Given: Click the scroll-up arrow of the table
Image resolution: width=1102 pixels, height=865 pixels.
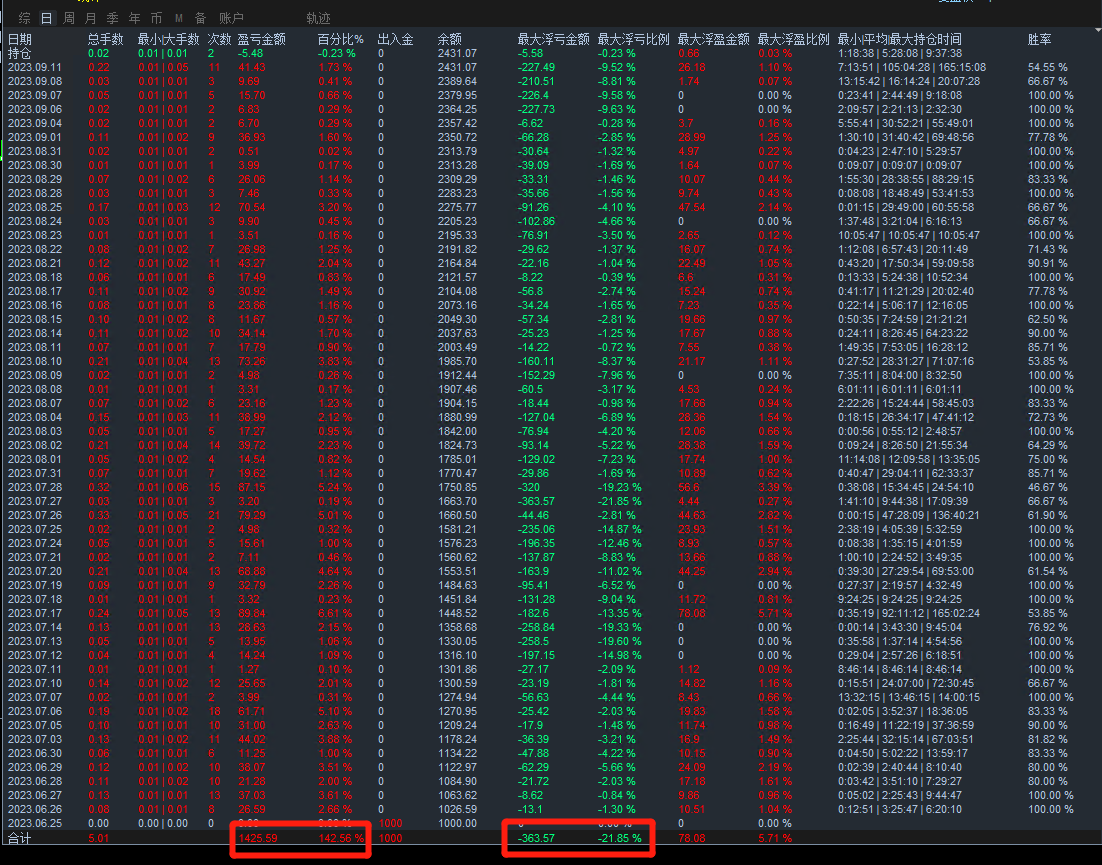Looking at the screenshot, I should tap(1098, 31).
